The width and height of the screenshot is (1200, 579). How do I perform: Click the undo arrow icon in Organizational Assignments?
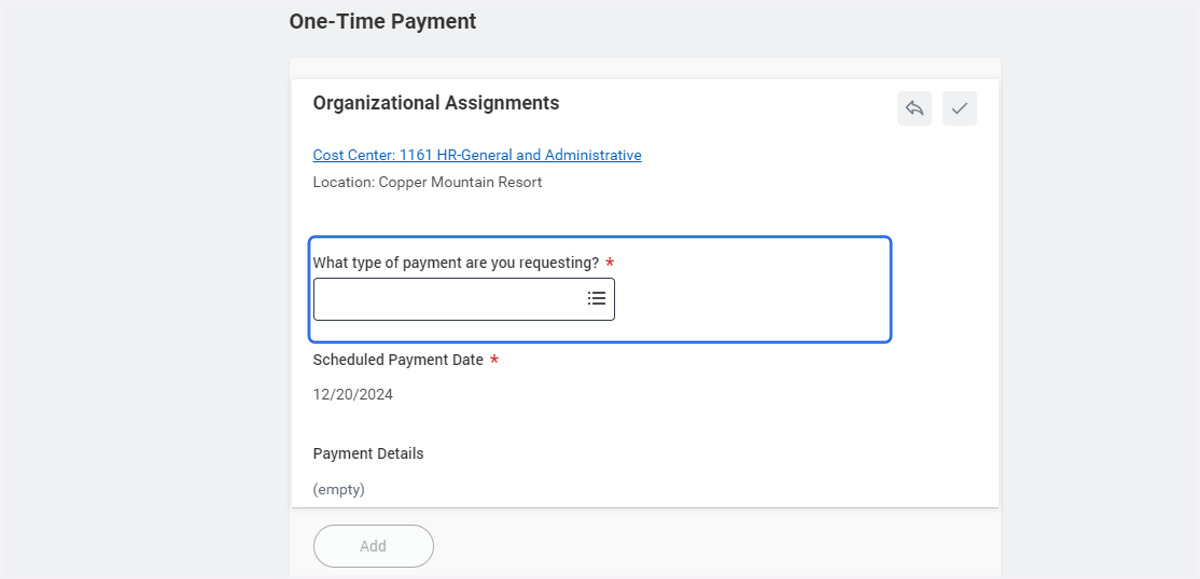[x=914, y=108]
